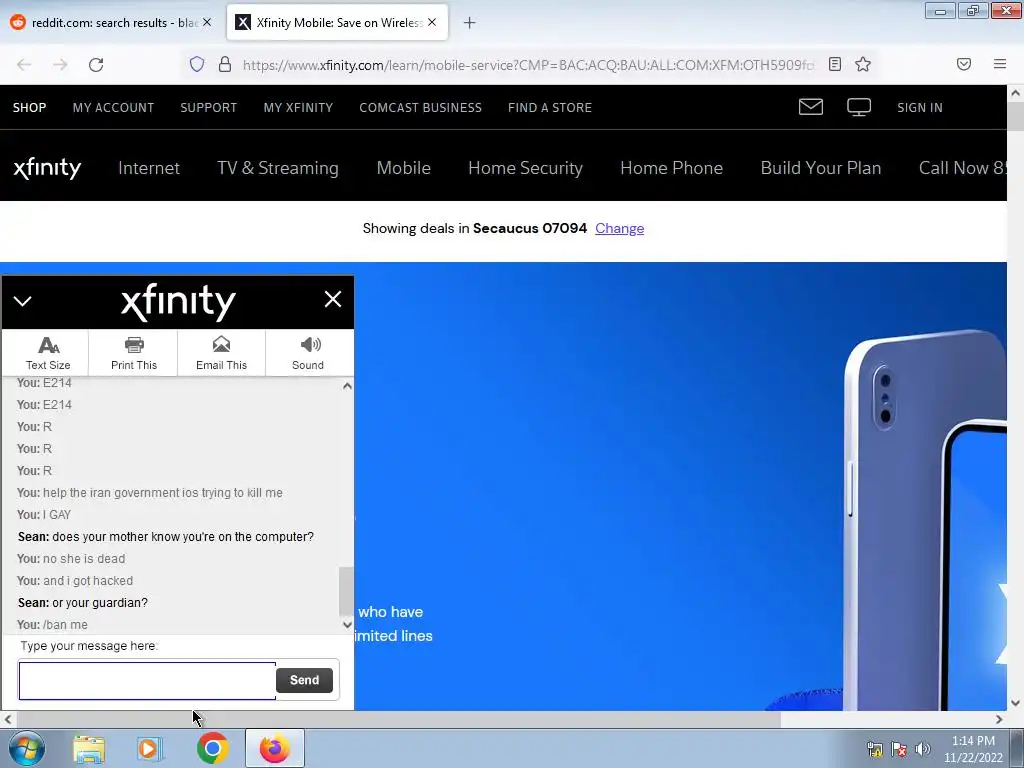Screen dimensions: 1024x768
Task: Click the site security padlock icon
Action: pyautogui.click(x=225, y=64)
